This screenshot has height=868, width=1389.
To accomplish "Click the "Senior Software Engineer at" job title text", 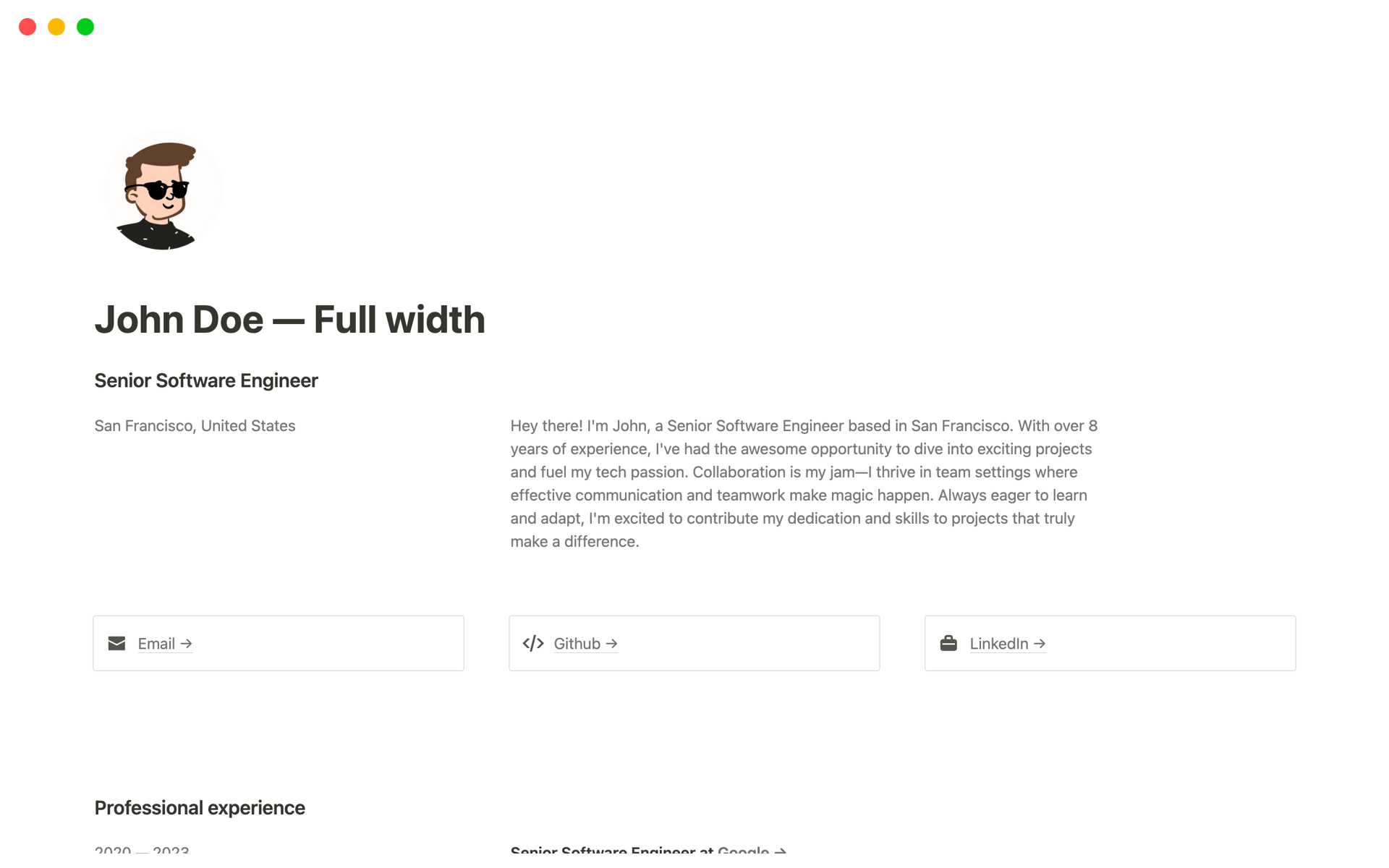I will pos(611,851).
